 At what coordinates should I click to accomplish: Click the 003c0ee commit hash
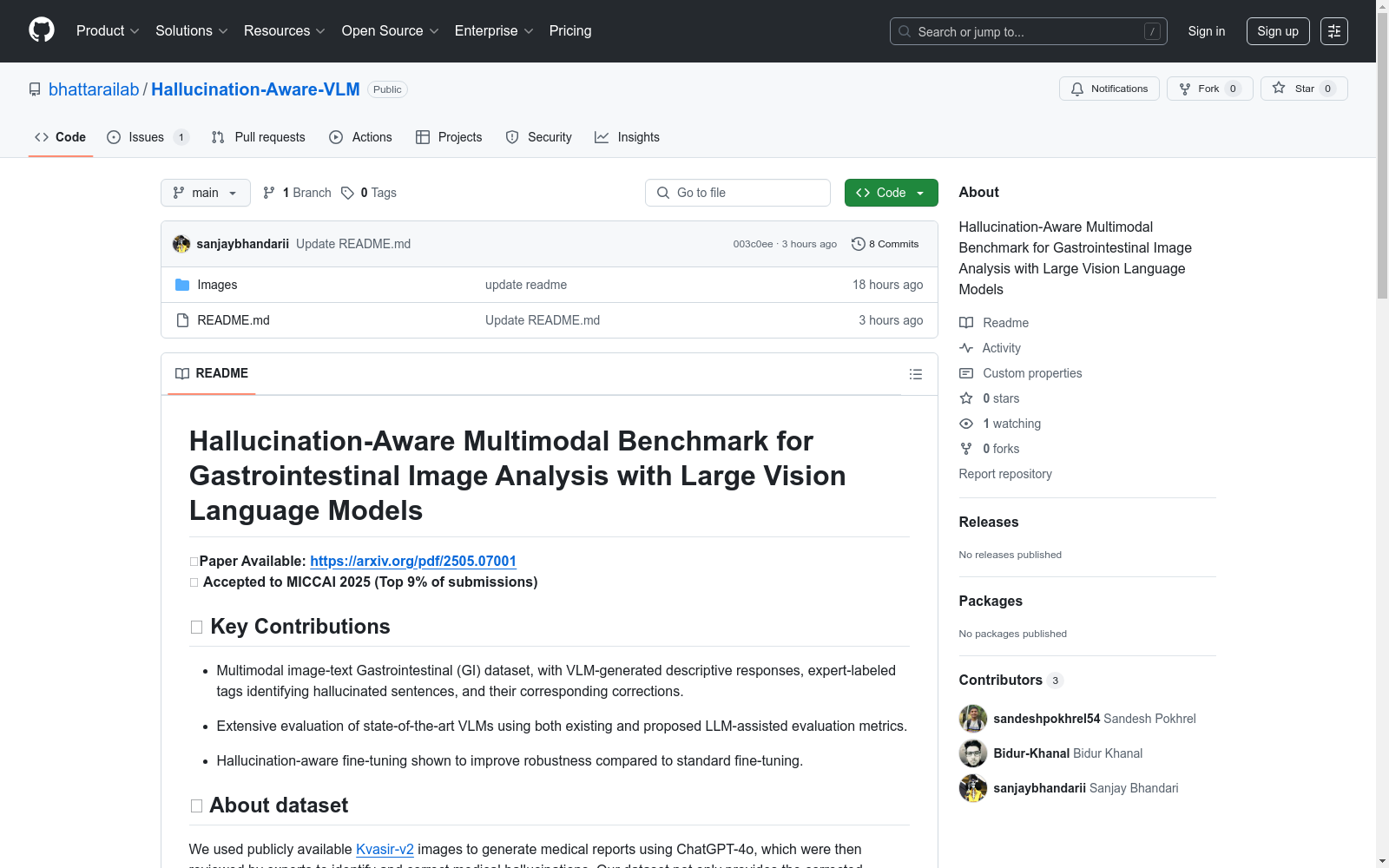click(753, 244)
